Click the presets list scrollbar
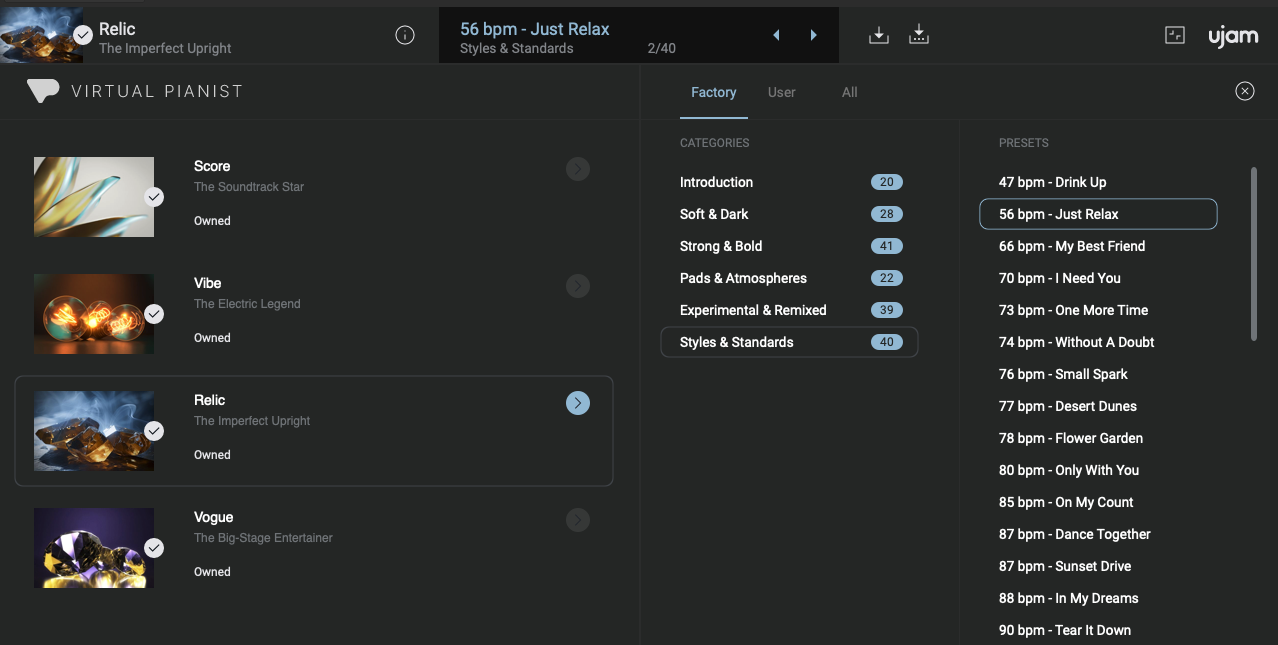 pos(1253,254)
